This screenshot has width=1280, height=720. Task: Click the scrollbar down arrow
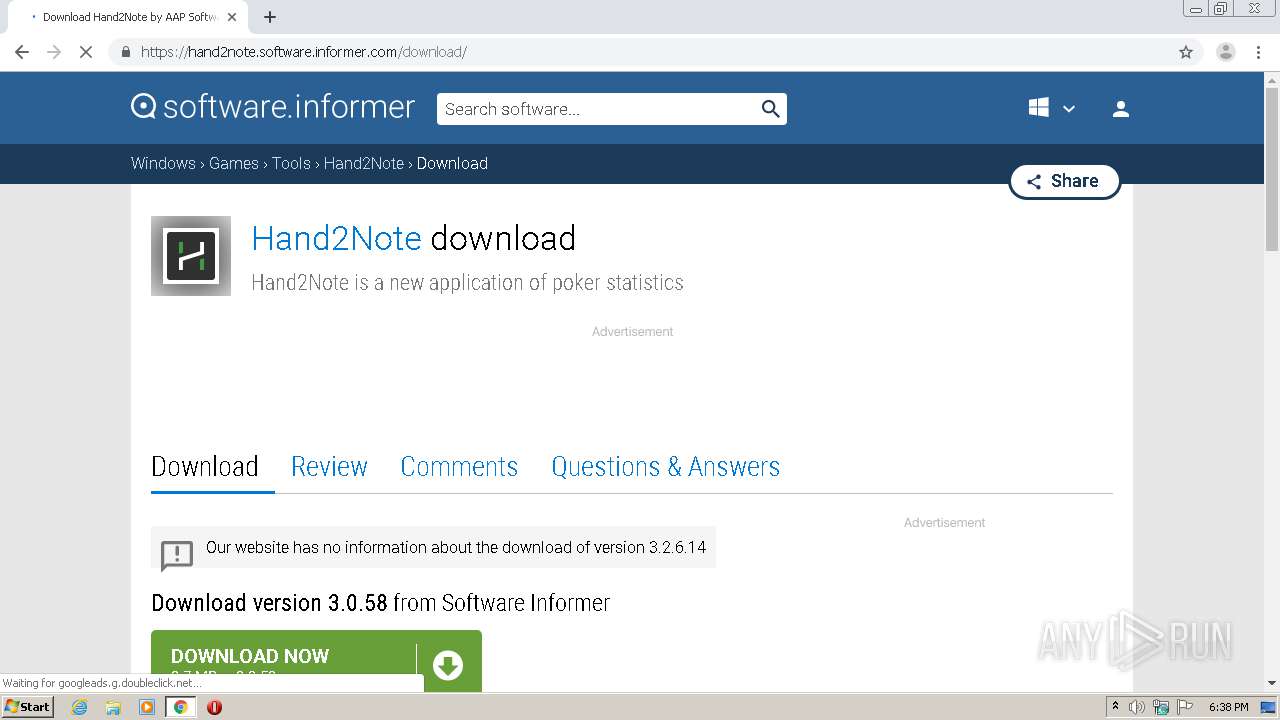pos(1272,683)
